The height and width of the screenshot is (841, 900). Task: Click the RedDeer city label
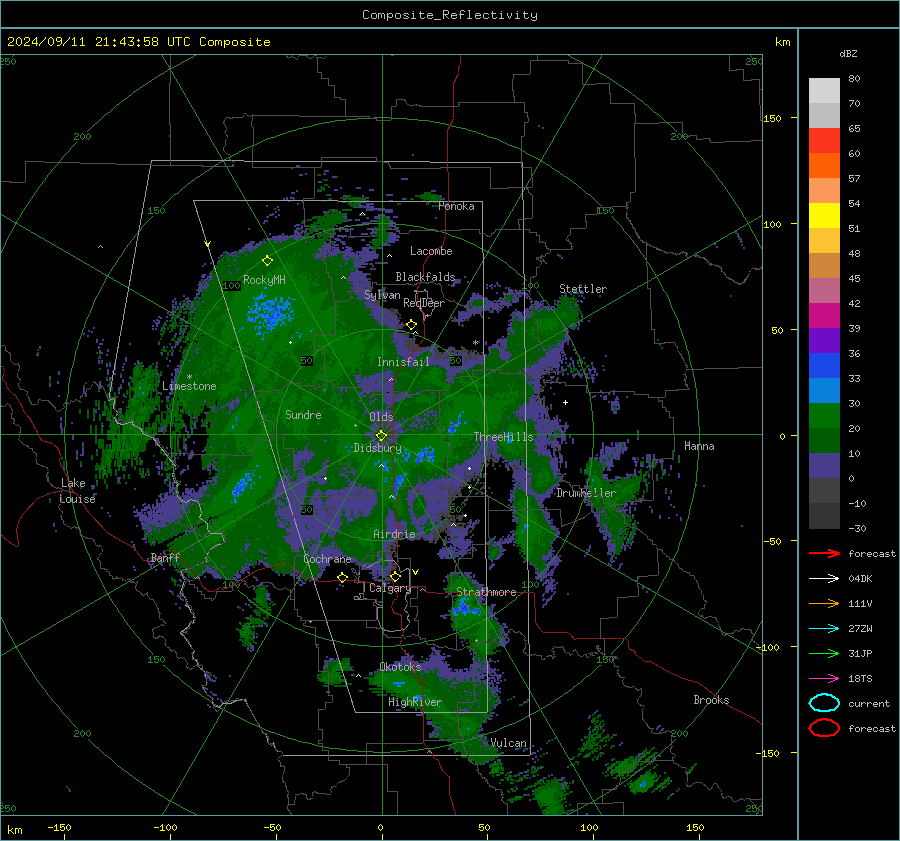click(424, 303)
